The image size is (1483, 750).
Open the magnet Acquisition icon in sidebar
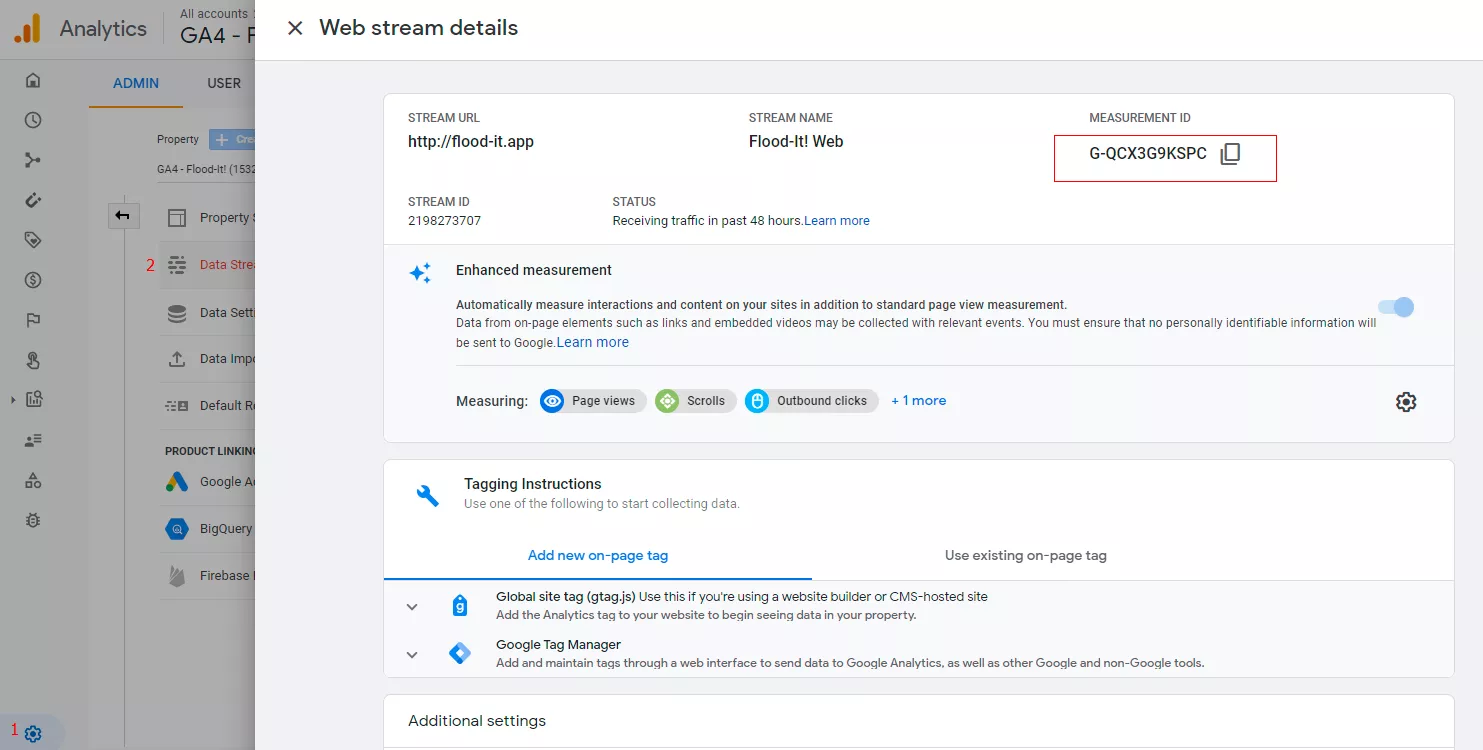(x=33, y=200)
